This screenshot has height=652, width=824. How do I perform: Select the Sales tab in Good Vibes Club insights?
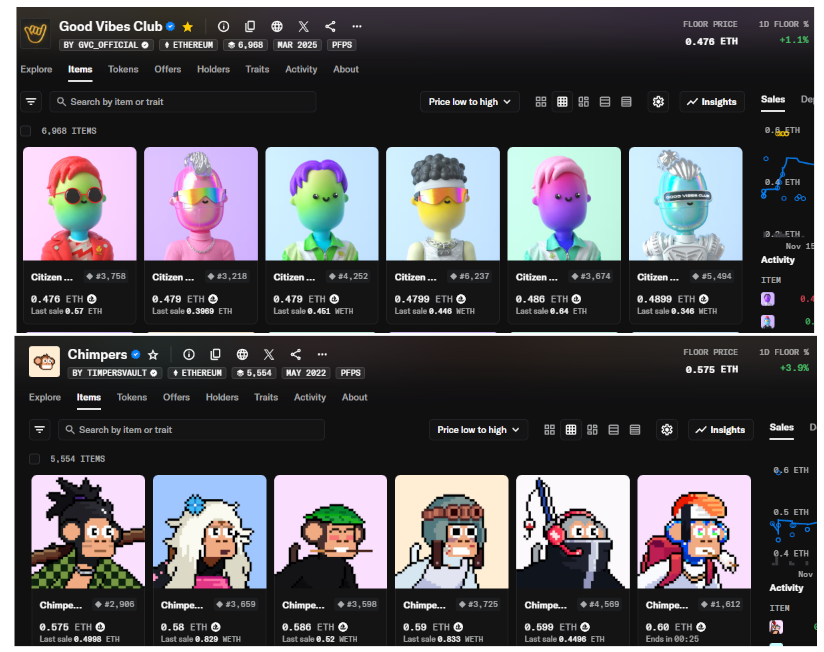[x=772, y=99]
